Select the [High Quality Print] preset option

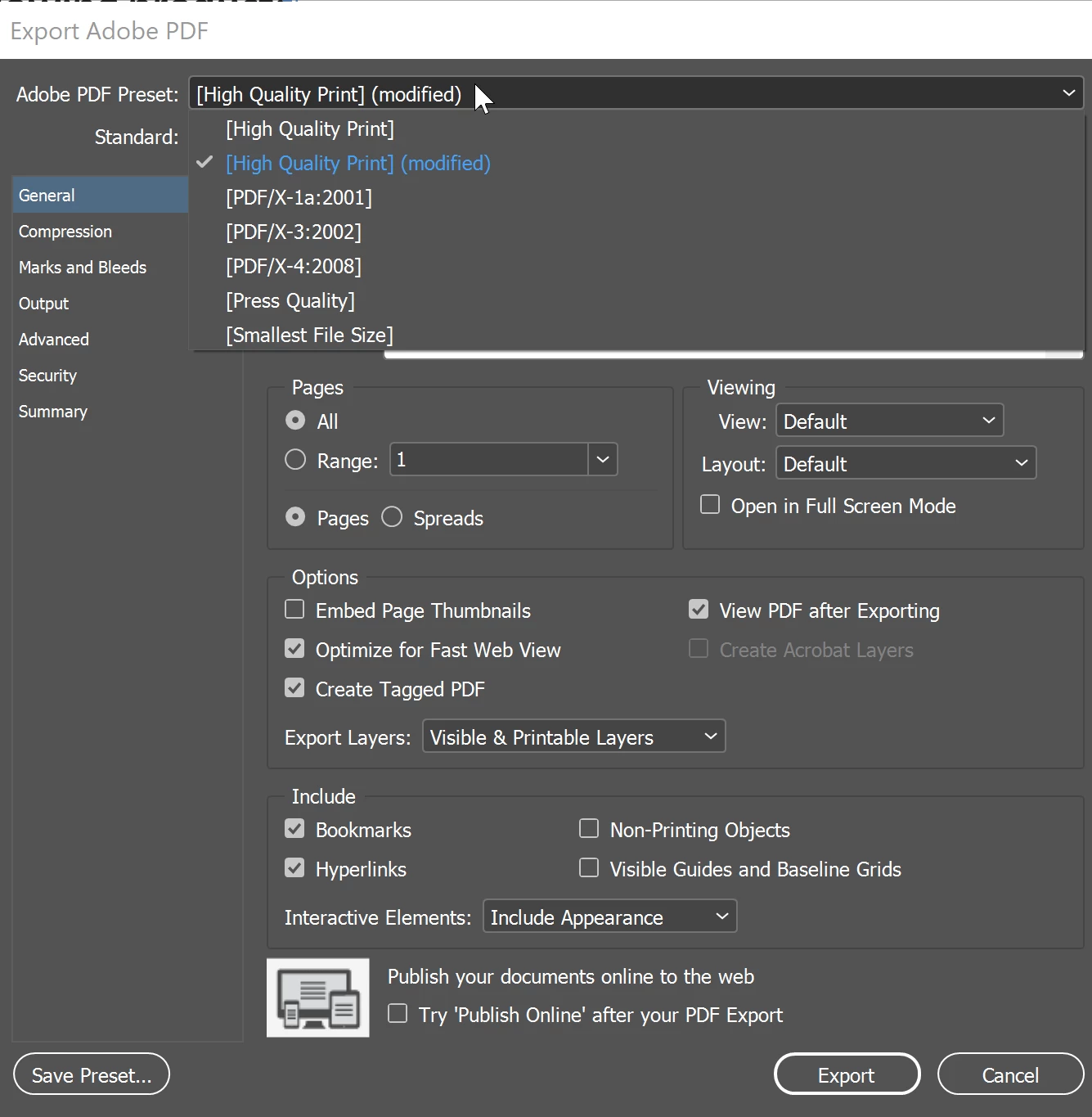click(636, 129)
